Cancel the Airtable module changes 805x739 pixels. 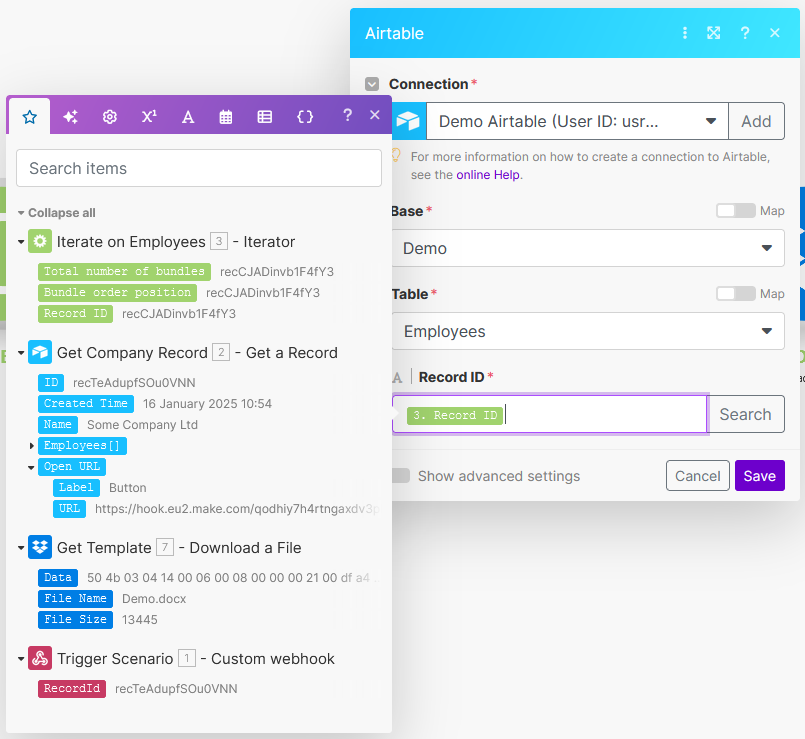click(698, 476)
